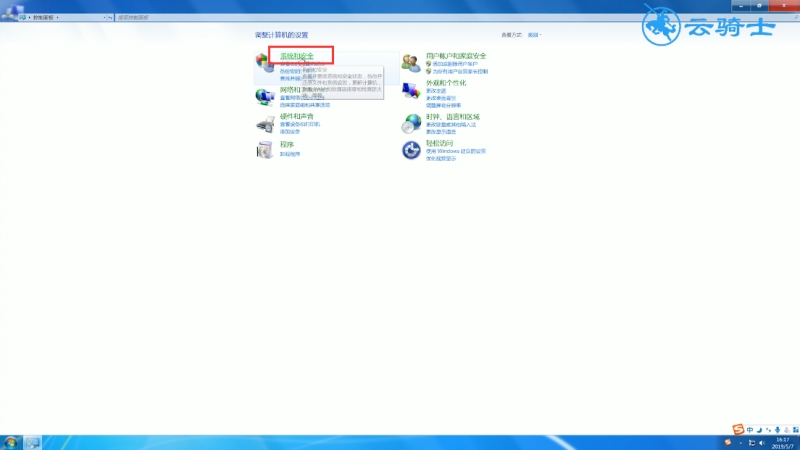This screenshot has height=450, width=800.
Task: Click 更改键盘或其他输入法 link
Action: pyautogui.click(x=451, y=124)
